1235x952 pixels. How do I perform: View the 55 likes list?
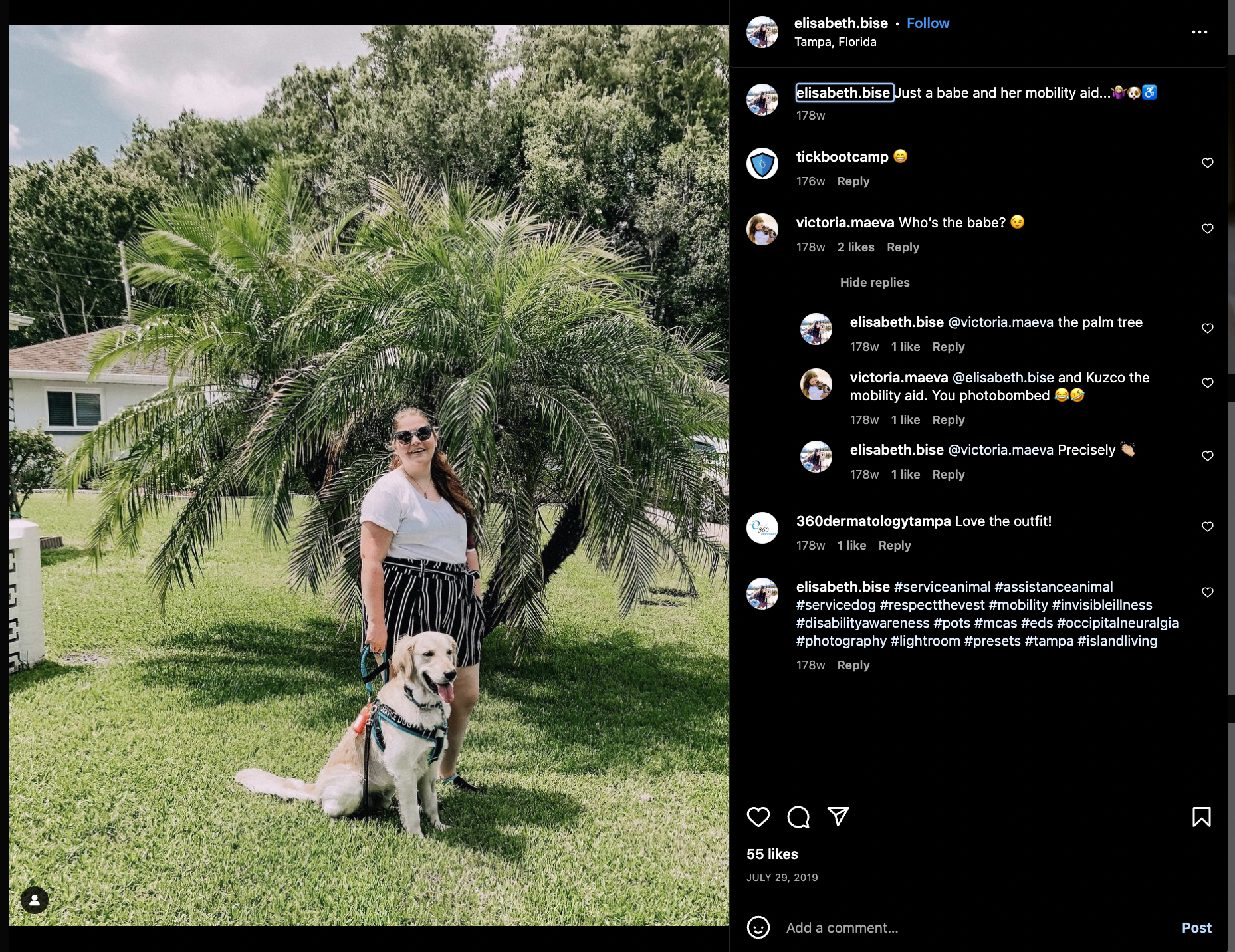(772, 854)
